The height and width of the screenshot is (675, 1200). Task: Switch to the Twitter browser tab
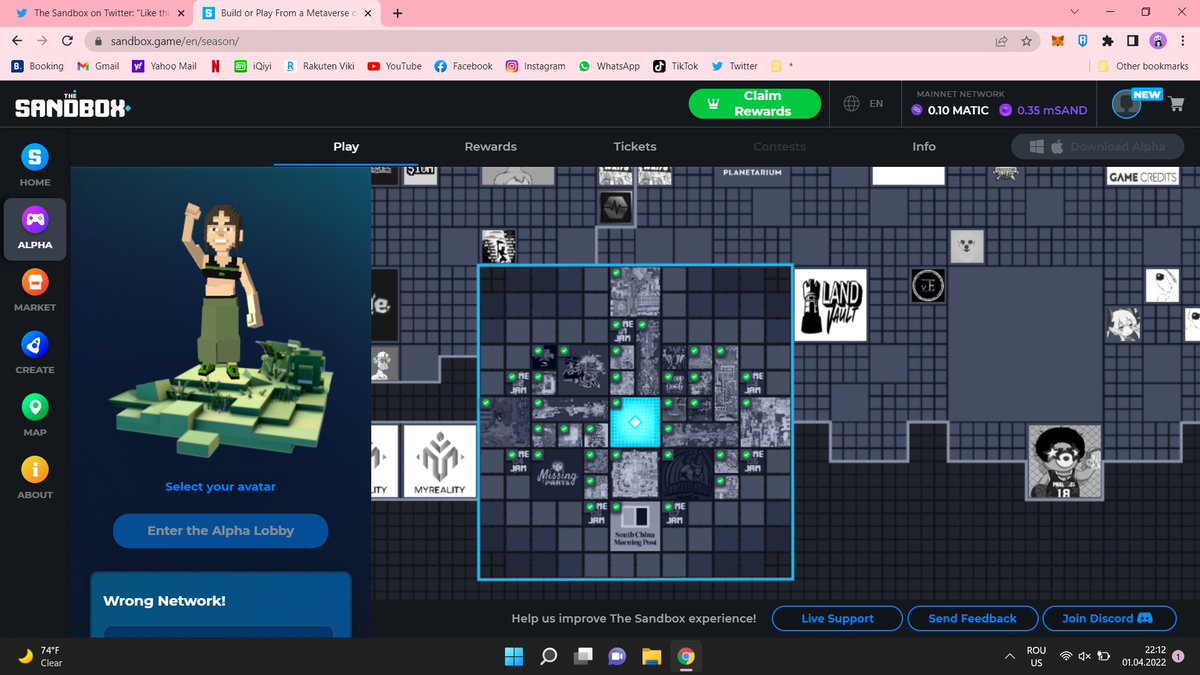96,13
